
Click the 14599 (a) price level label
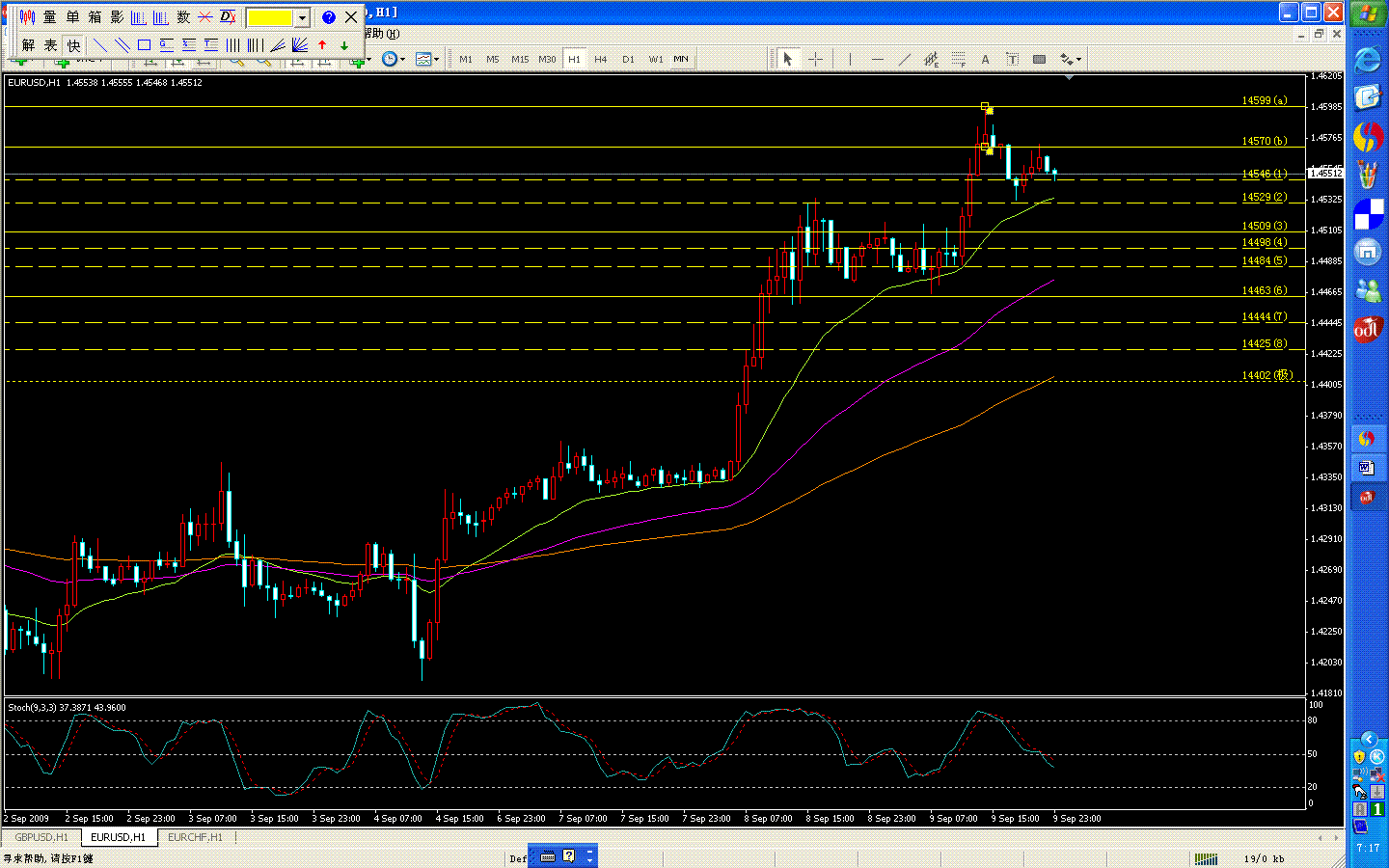[x=1265, y=100]
